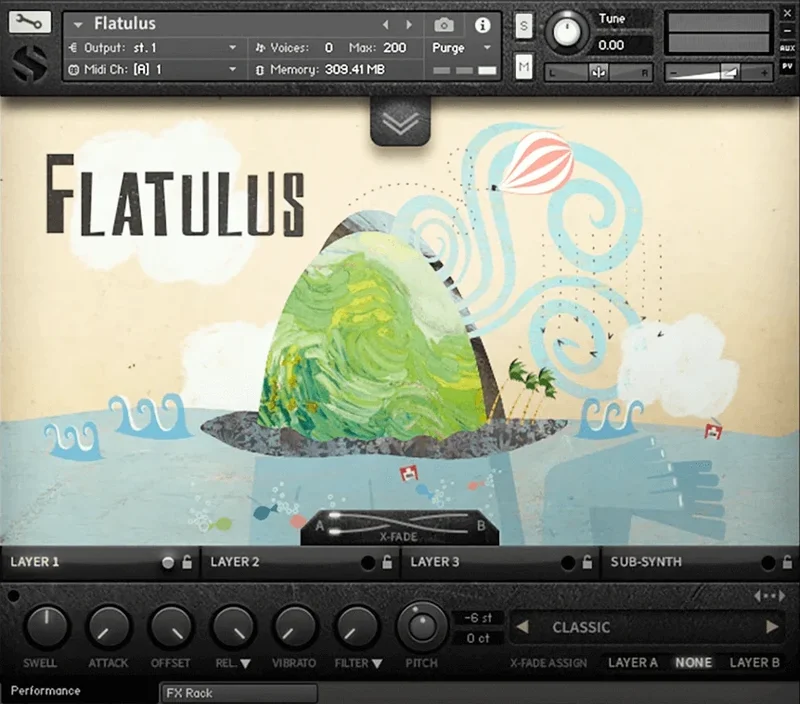
Task: Open the Output st. 1 dropdown
Action: 153,48
